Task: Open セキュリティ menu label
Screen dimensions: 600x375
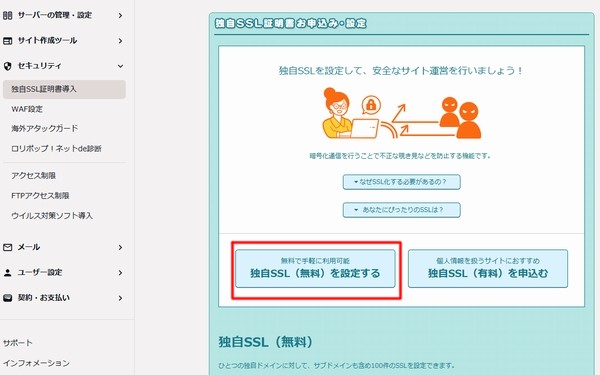Action: pos(39,66)
